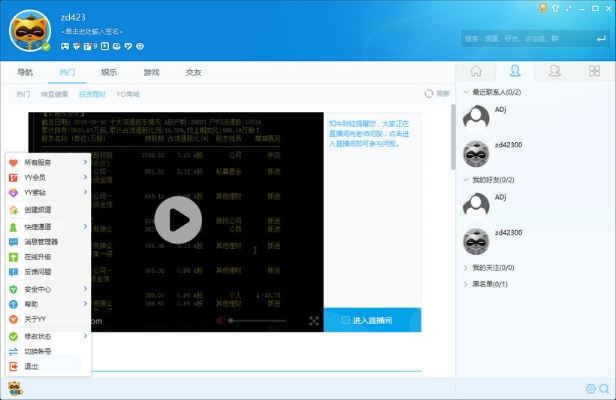Mute the video using the speaker icon
The width and height of the screenshot is (616, 400).
click(x=221, y=321)
